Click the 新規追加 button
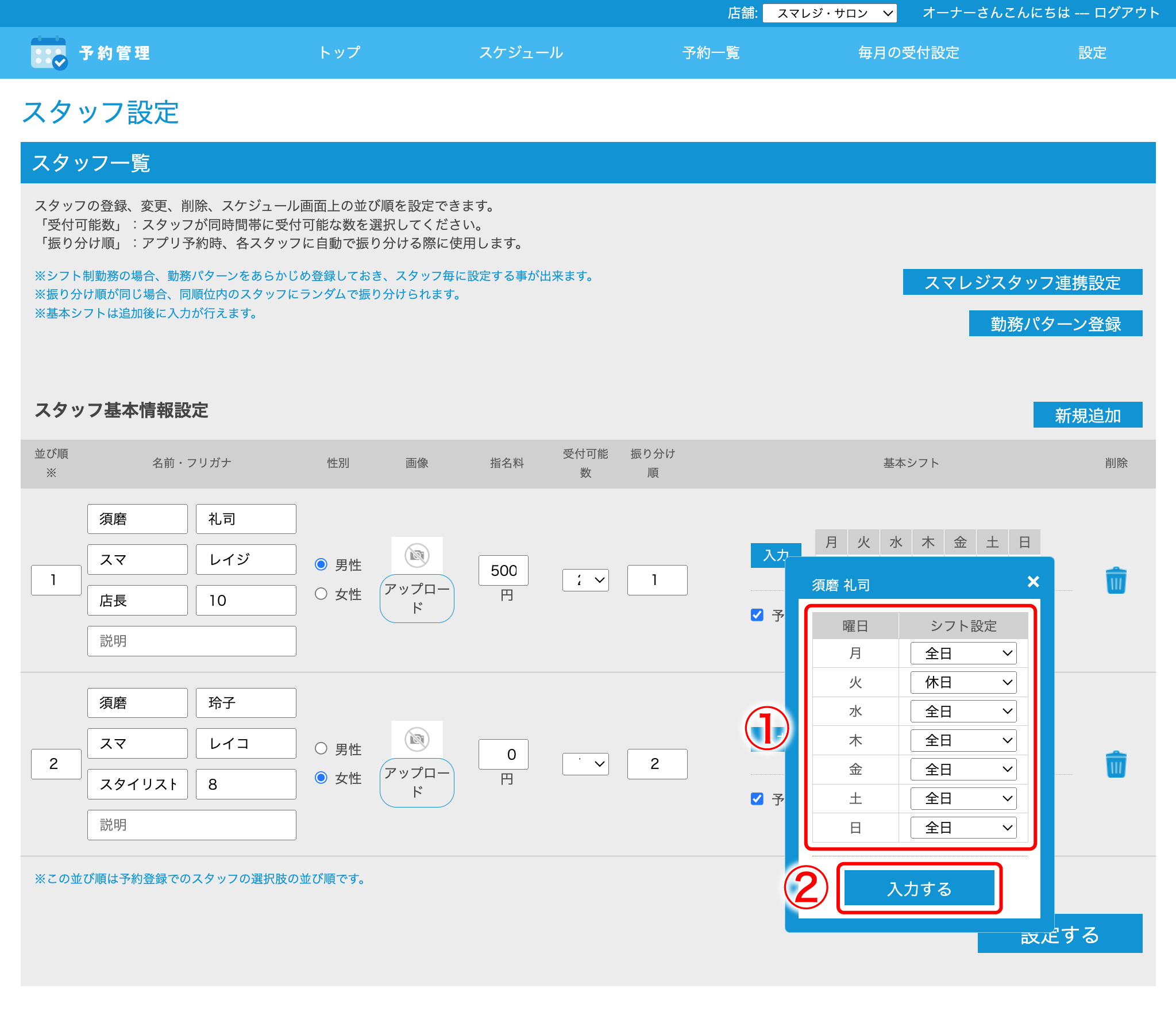The height and width of the screenshot is (1015, 1176). coord(1088,415)
